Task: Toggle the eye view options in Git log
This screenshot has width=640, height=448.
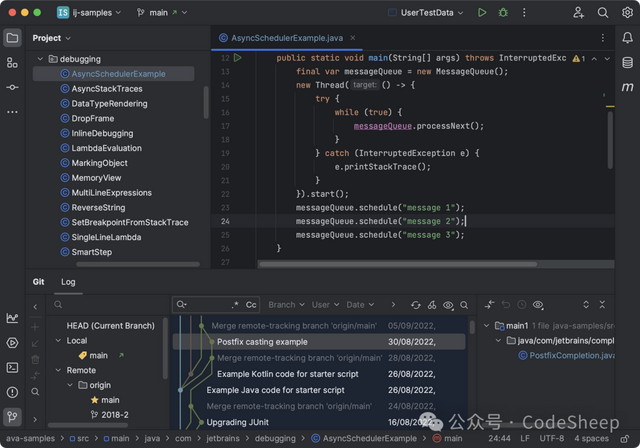Action: 448,305
